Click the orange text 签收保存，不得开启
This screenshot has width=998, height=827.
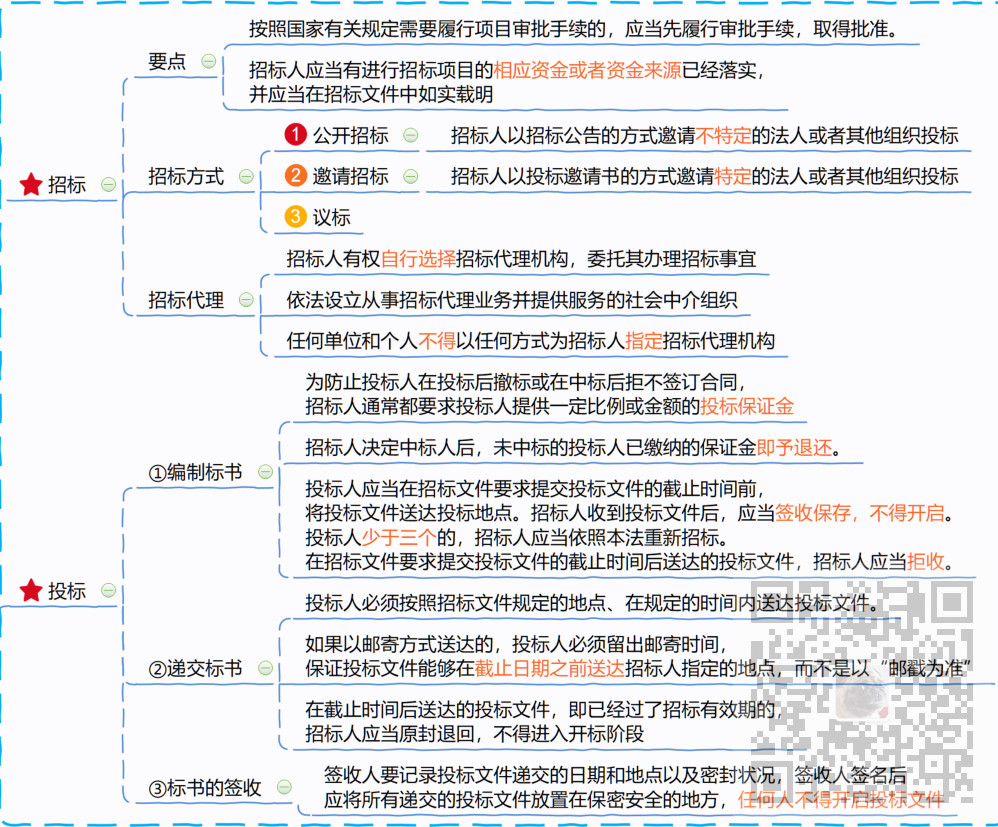point(859,512)
